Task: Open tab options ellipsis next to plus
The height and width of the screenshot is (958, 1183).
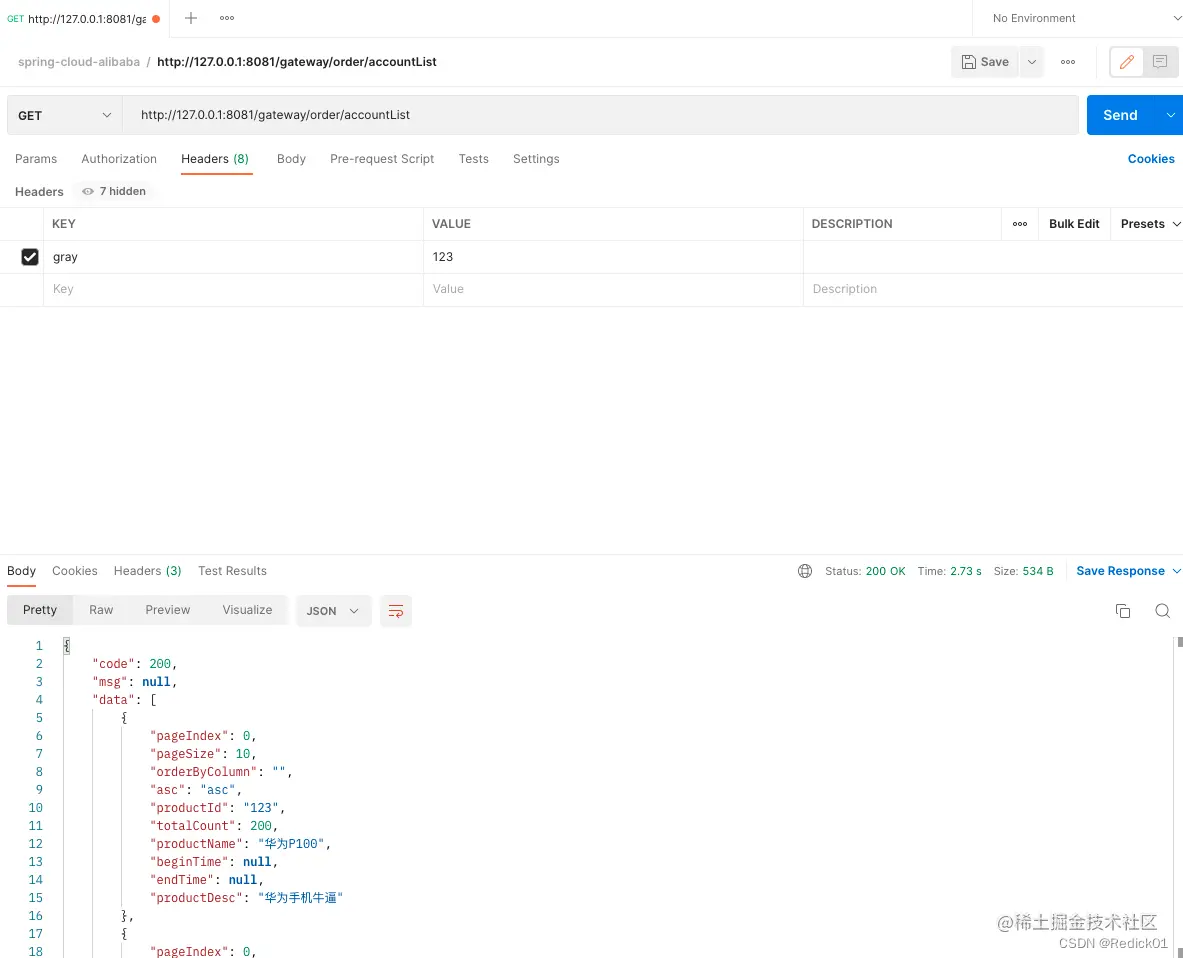Action: click(x=226, y=18)
